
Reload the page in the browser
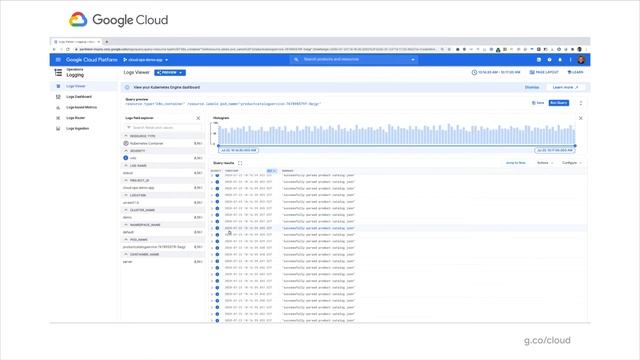coord(68,49)
